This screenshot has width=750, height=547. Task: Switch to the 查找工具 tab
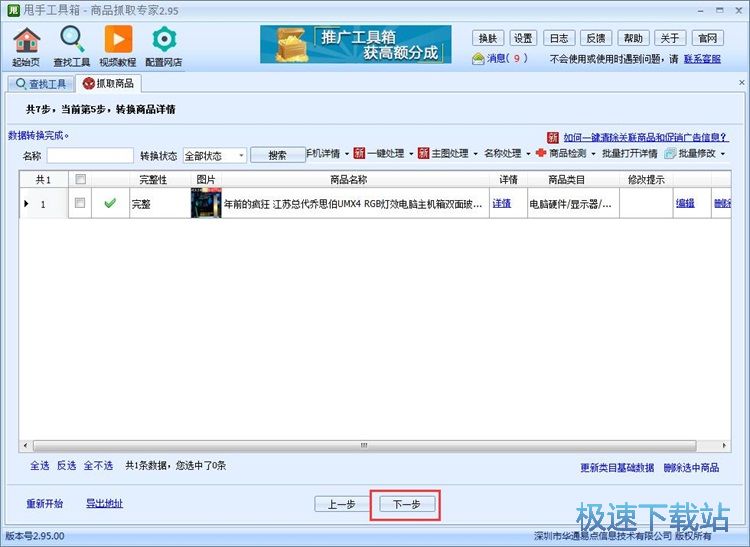41,84
